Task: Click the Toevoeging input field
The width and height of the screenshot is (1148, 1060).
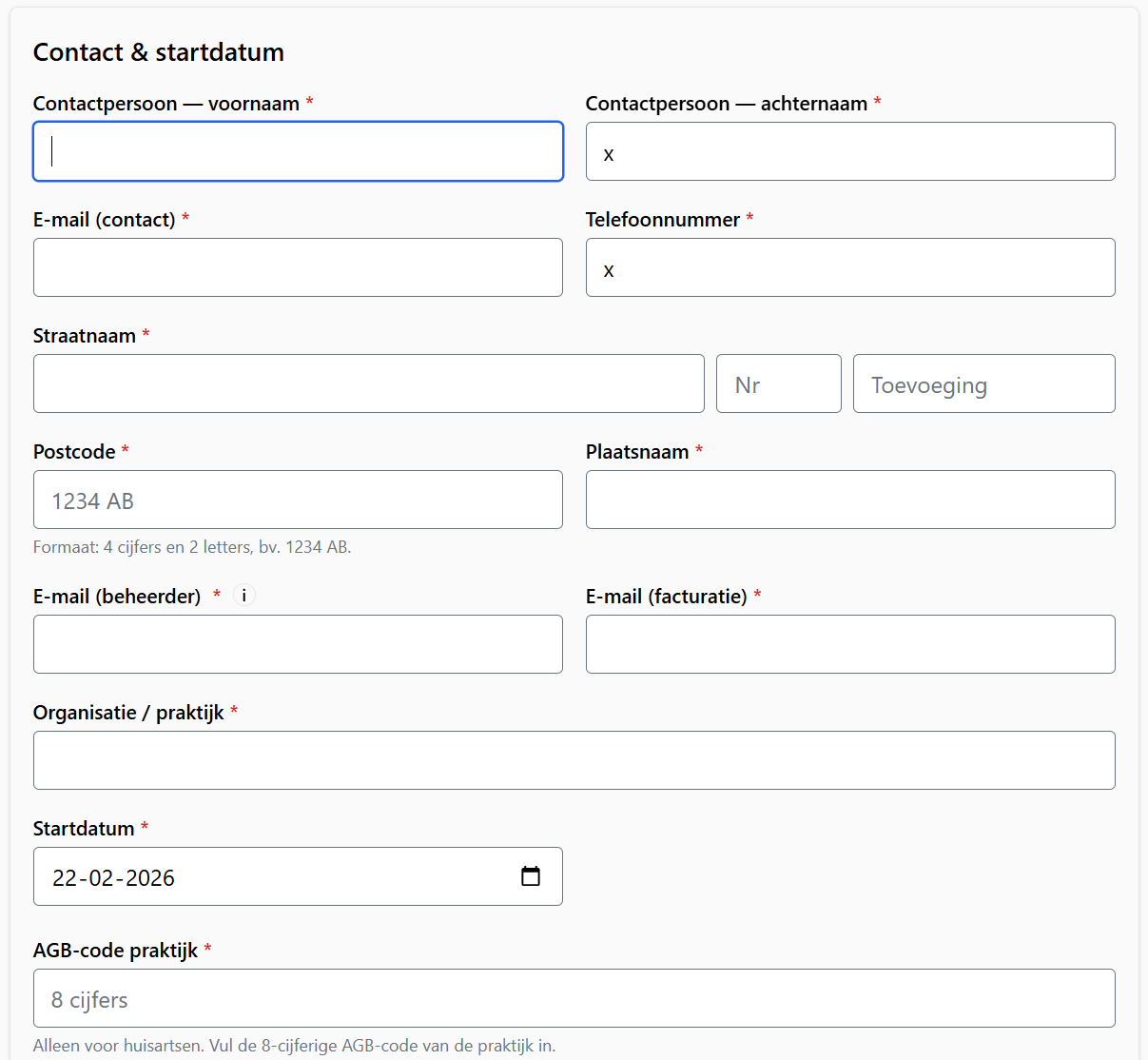Action: click(x=983, y=383)
